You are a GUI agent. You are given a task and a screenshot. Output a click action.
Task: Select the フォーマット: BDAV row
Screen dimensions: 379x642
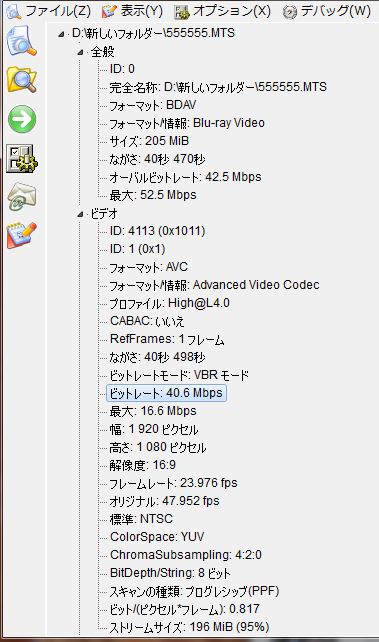coord(153,105)
